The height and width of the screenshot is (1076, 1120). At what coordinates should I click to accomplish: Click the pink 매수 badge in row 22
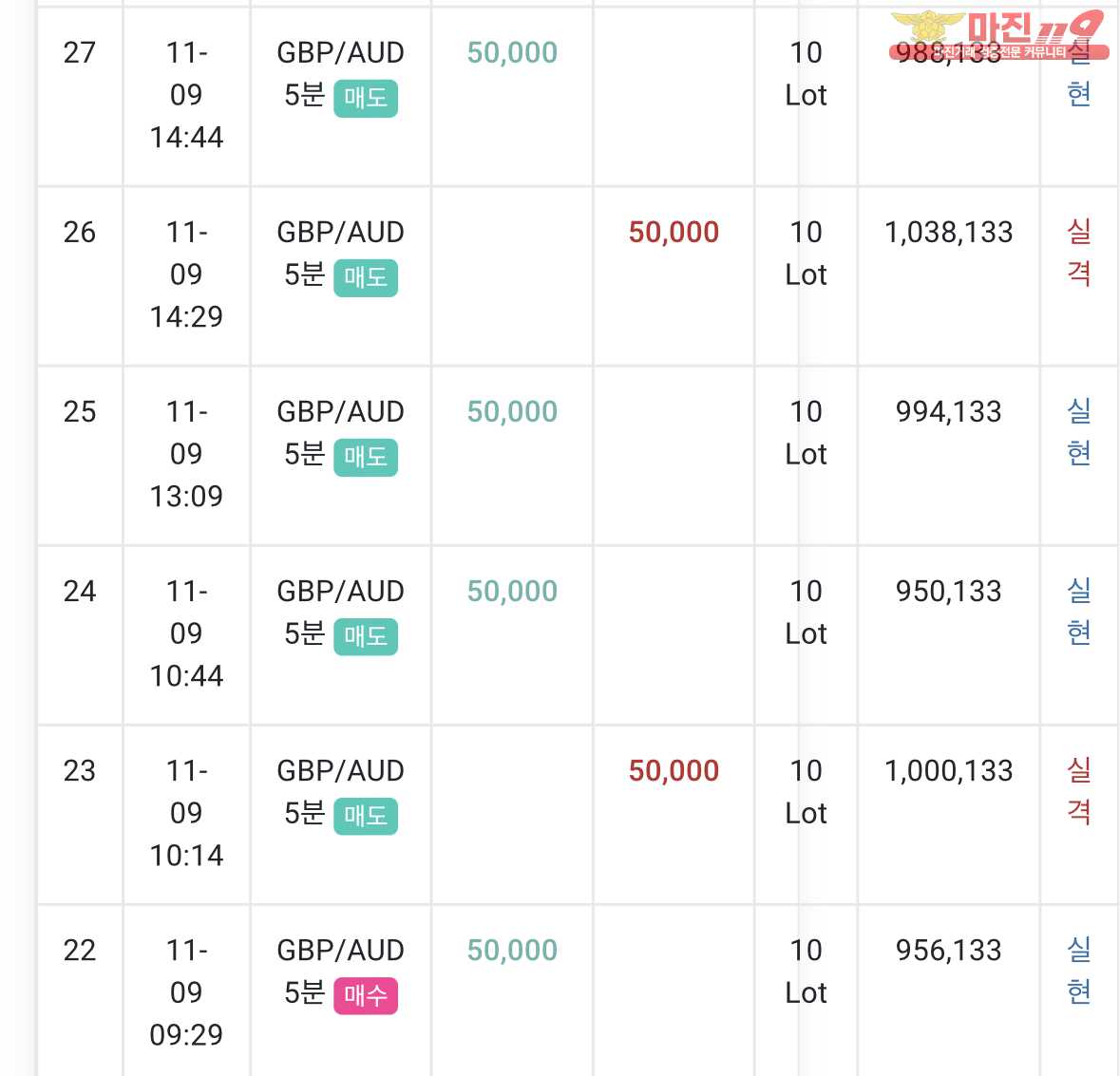(x=366, y=995)
